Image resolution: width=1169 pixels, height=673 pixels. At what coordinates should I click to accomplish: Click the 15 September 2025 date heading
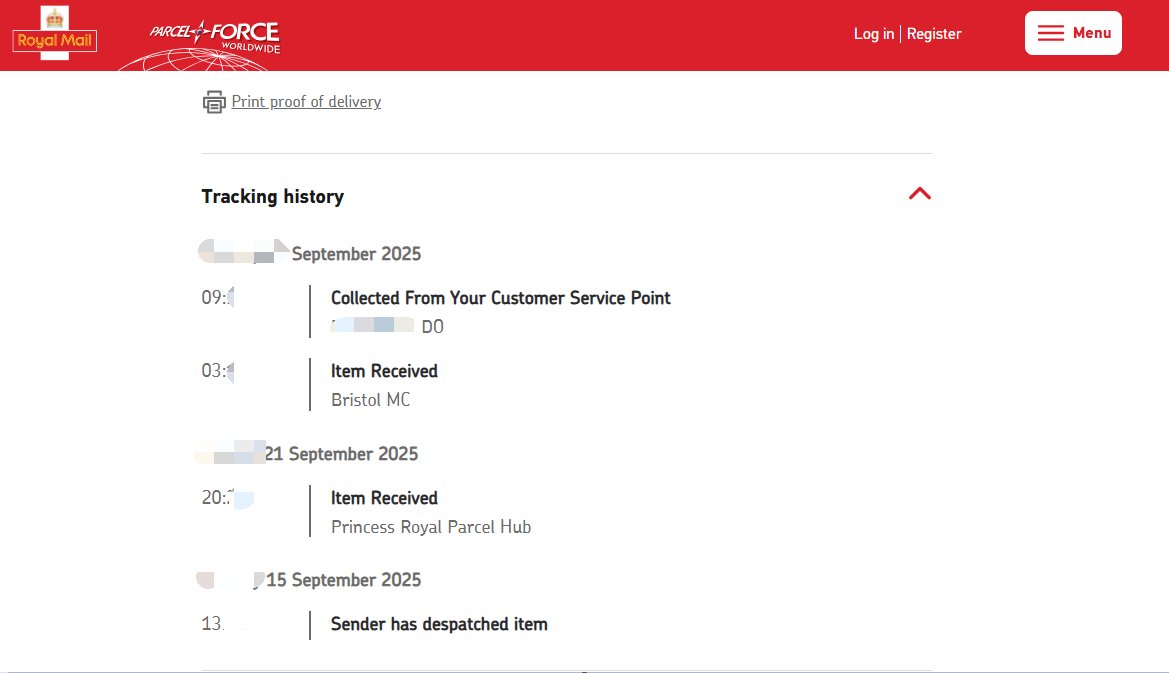click(343, 580)
